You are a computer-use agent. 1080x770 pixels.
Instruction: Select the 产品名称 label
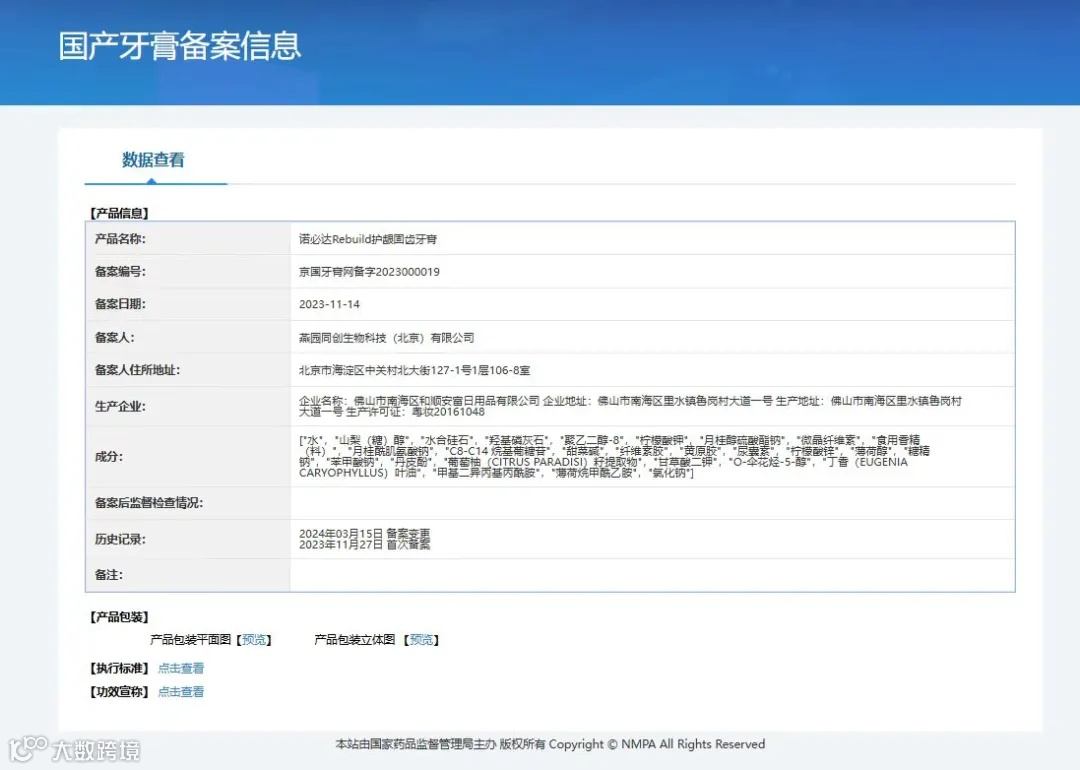coord(120,239)
